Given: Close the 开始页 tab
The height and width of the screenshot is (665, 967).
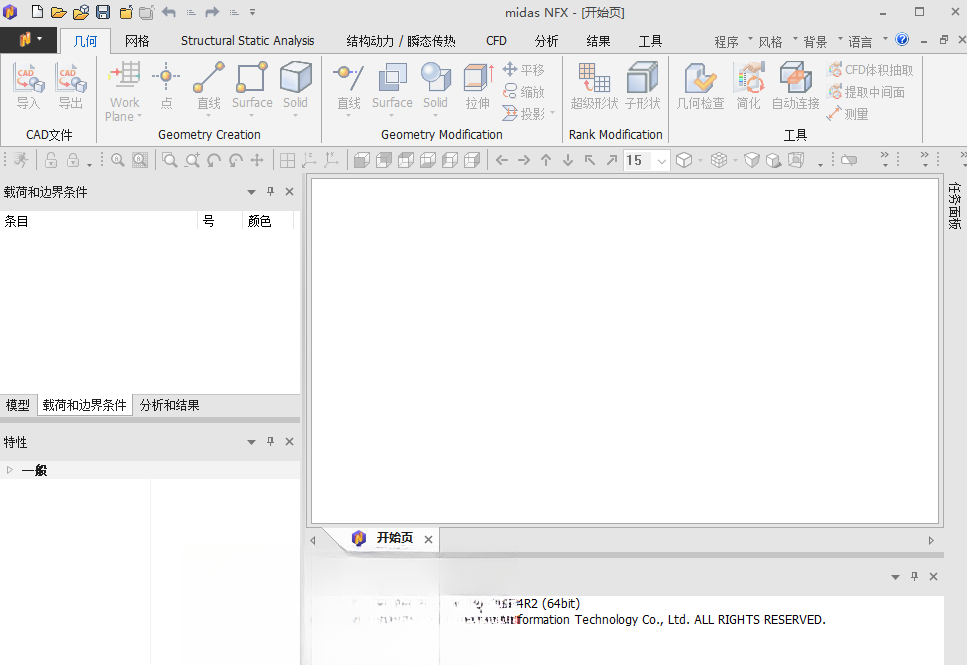Looking at the screenshot, I should coord(428,539).
